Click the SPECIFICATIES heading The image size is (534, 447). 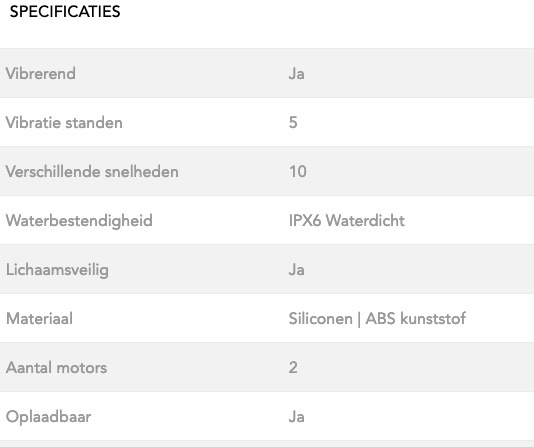[x=65, y=12]
